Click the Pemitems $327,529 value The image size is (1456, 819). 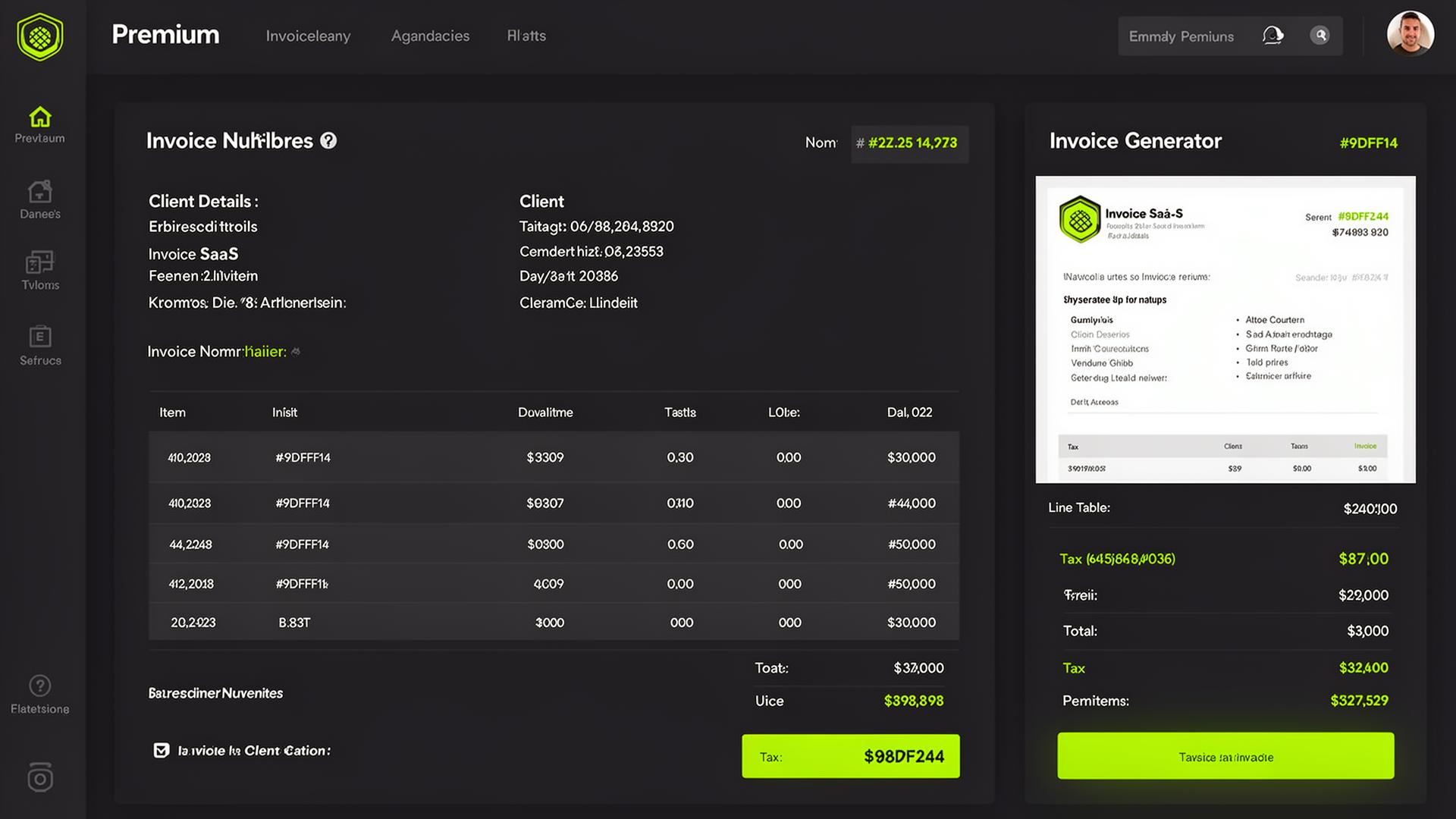pyautogui.click(x=1360, y=701)
